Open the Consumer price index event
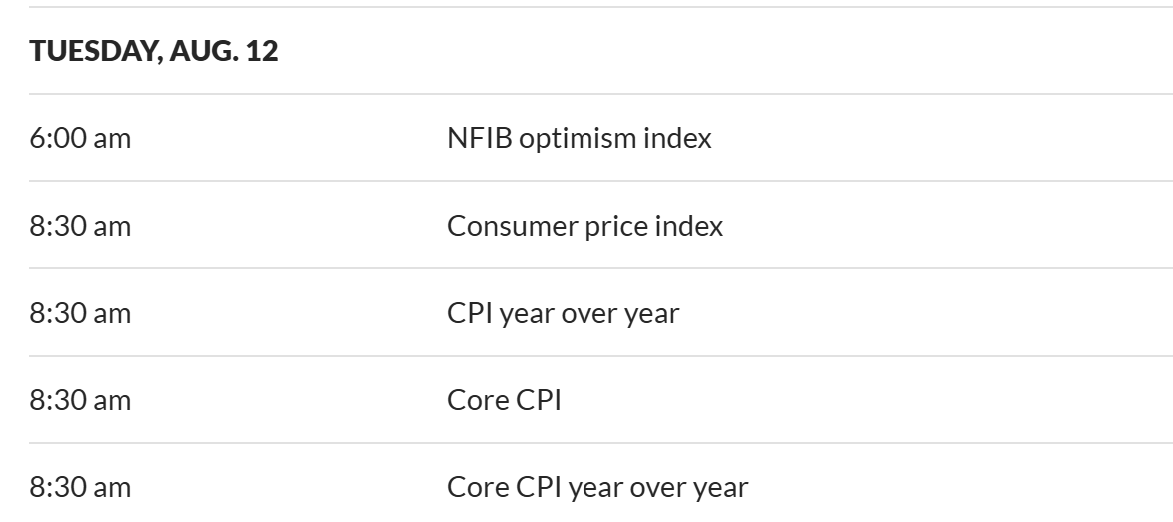This screenshot has height=522, width=1173. tap(584, 226)
